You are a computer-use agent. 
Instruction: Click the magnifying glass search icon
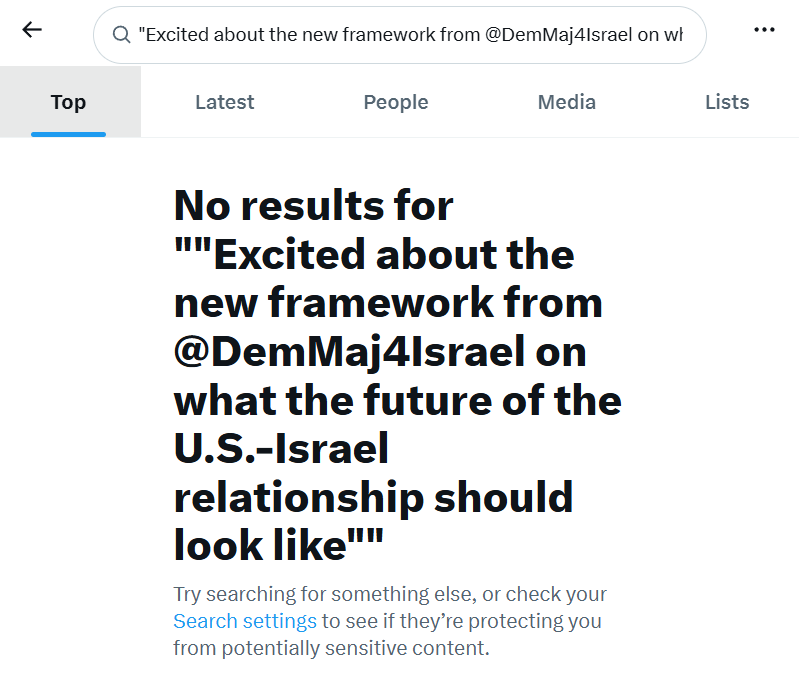(x=121, y=35)
